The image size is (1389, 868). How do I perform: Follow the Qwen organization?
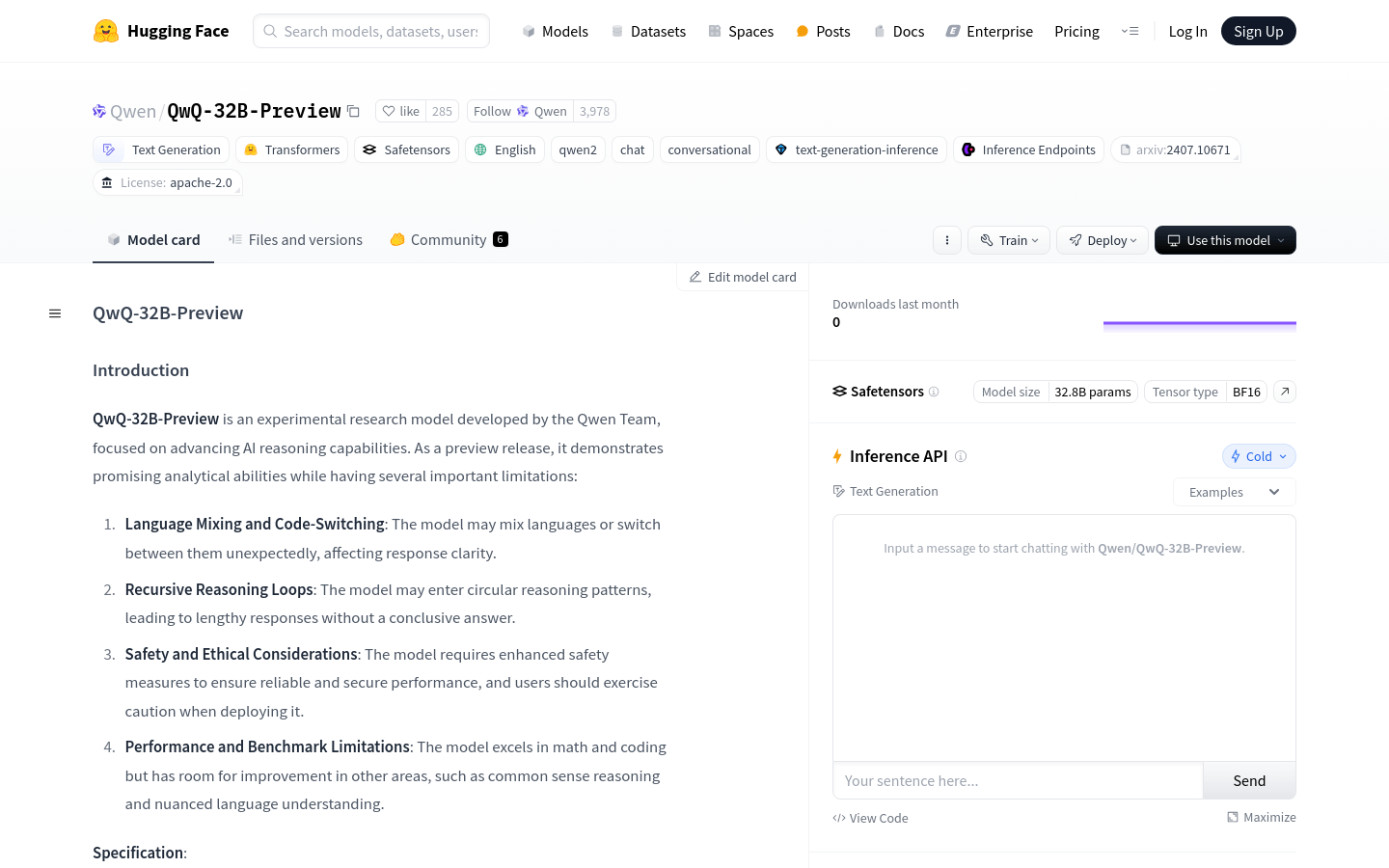click(x=520, y=111)
